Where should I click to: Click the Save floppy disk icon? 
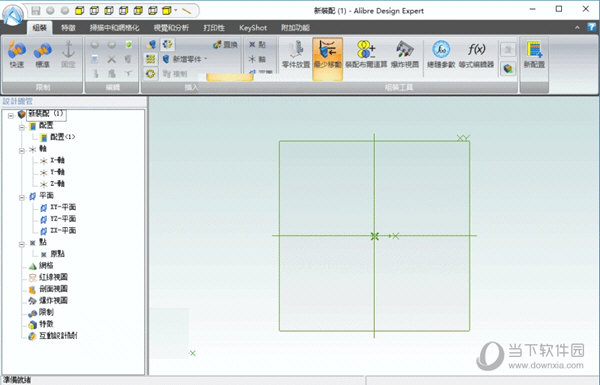36,11
